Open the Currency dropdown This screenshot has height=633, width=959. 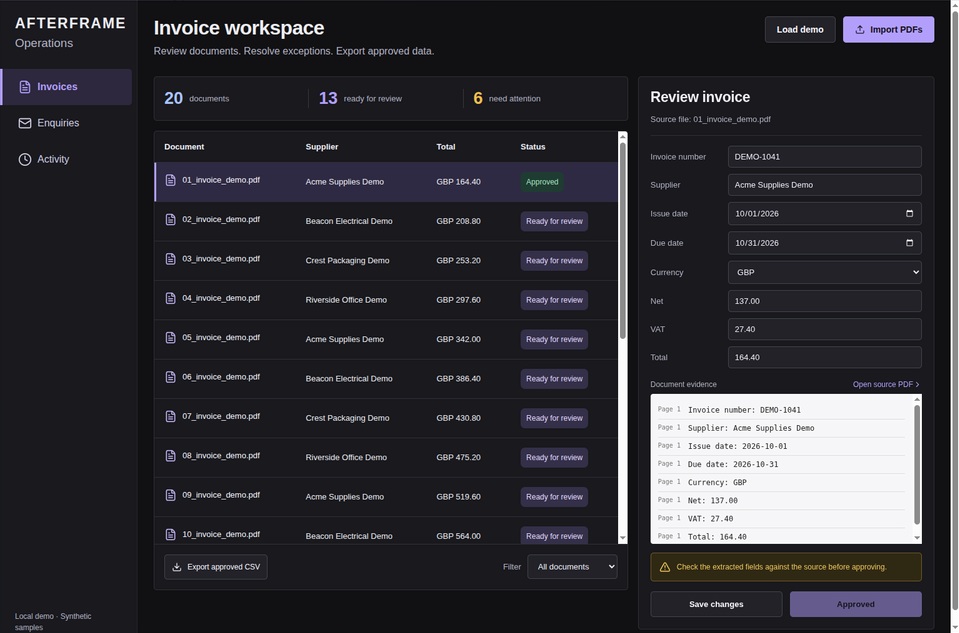[x=824, y=272]
